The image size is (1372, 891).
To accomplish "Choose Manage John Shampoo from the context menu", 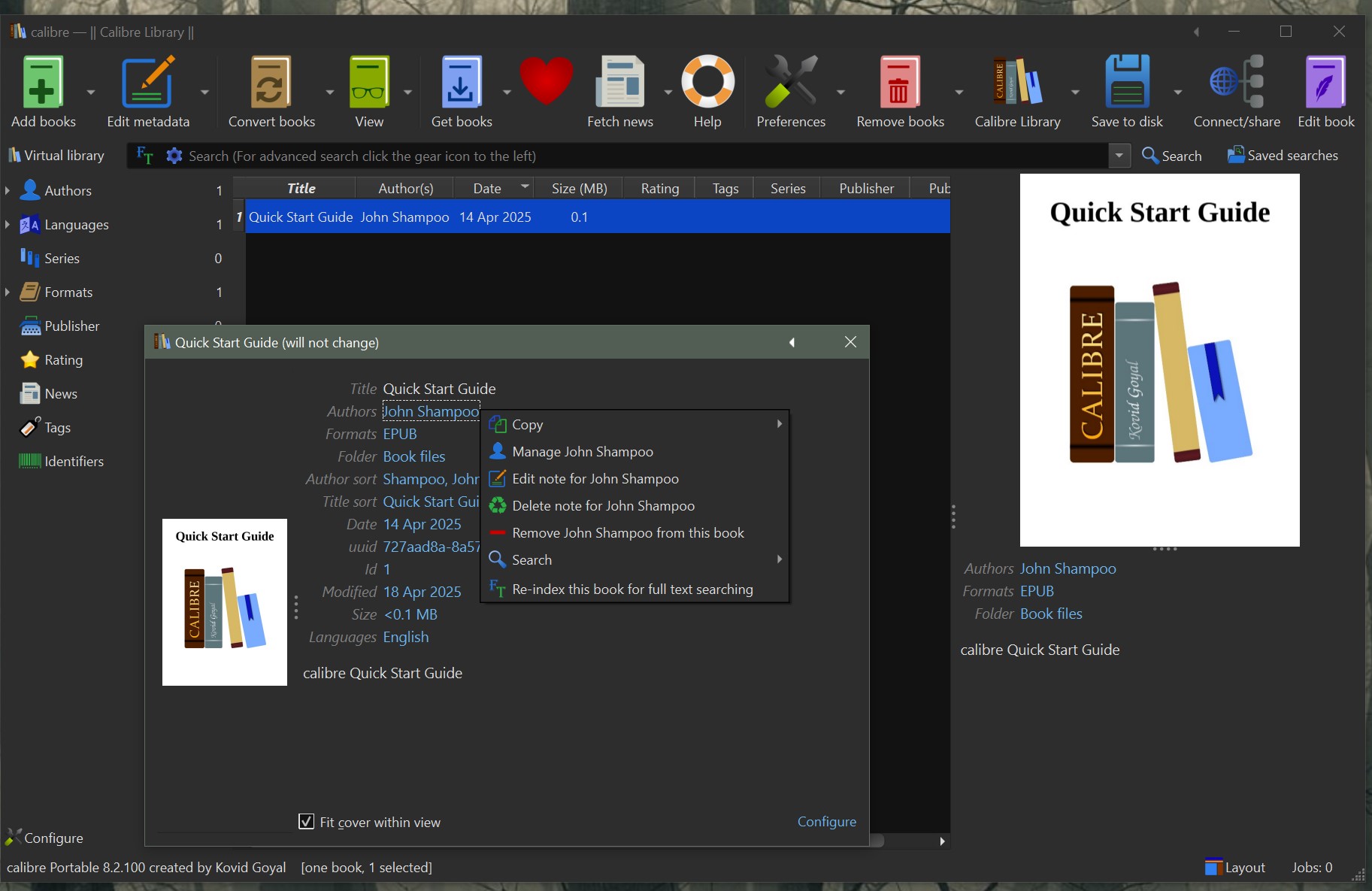I will click(x=582, y=452).
